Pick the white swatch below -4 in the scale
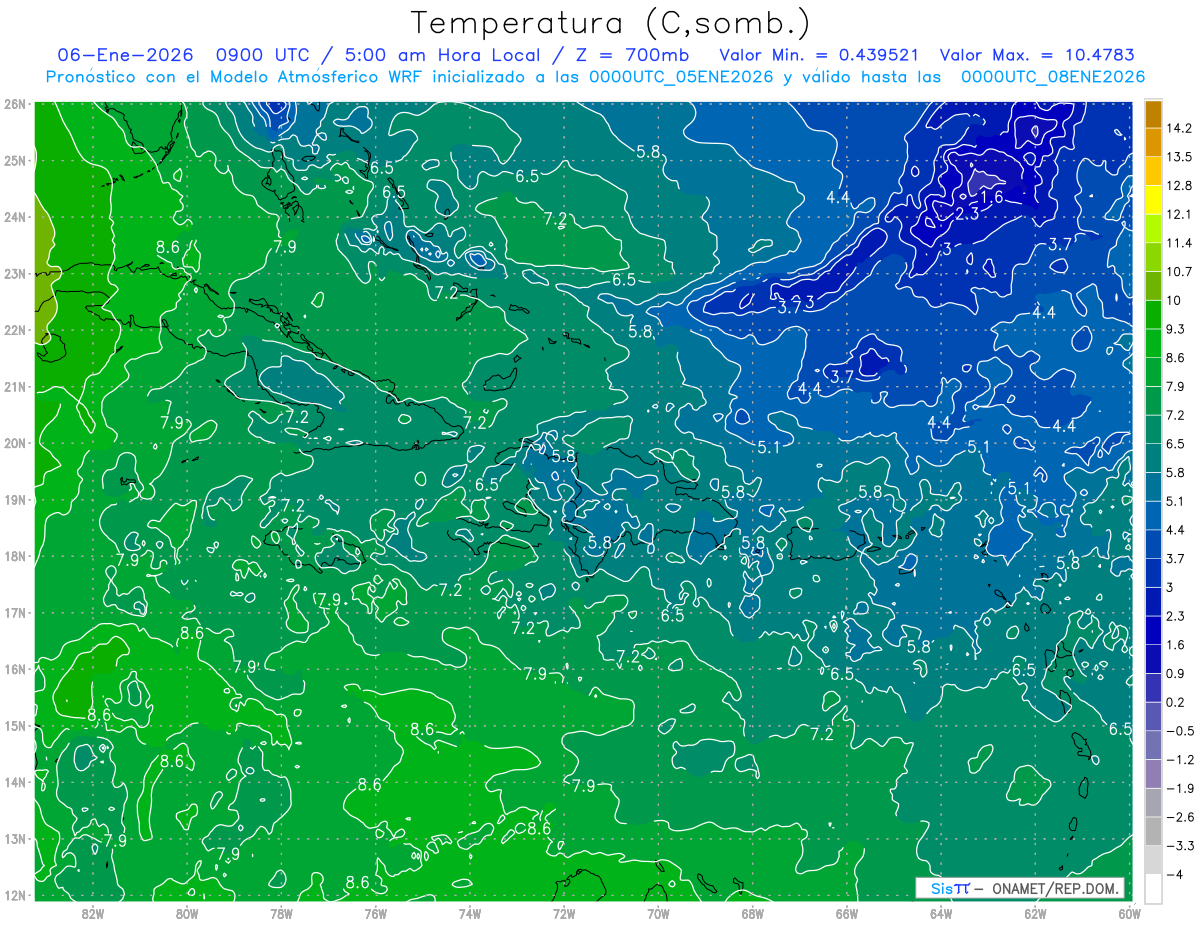Viewport: 1200px width, 927px height. pyautogui.click(x=1153, y=888)
